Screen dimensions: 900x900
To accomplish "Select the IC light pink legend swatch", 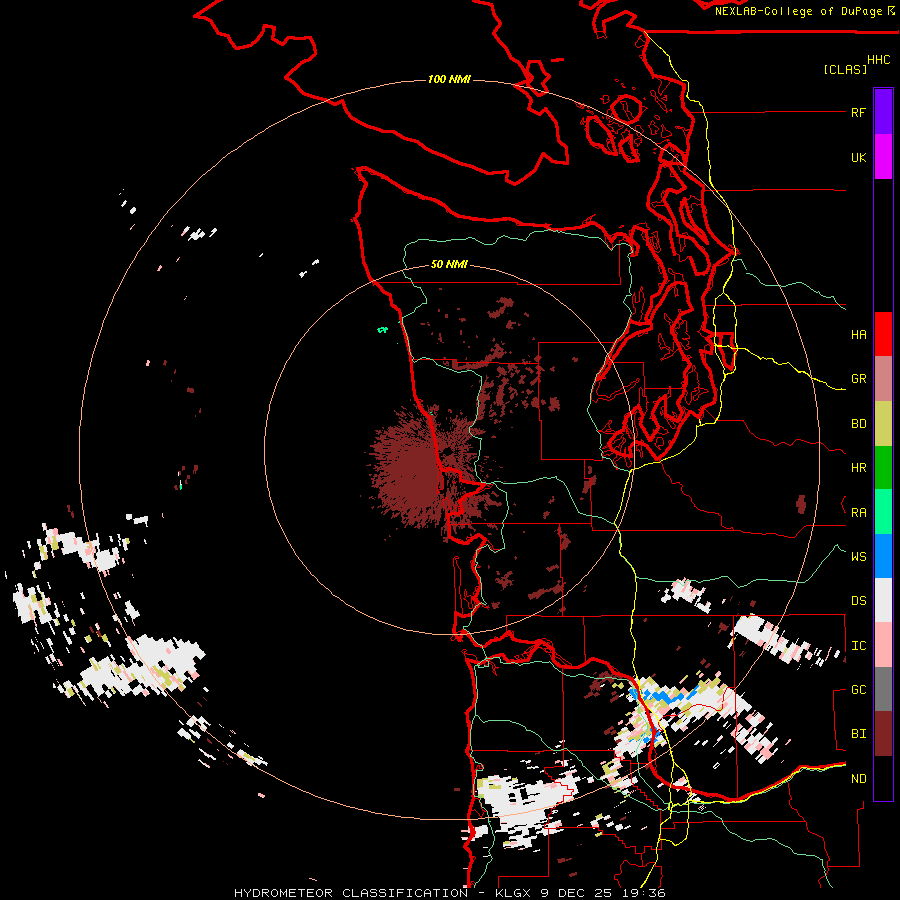I will [883, 645].
